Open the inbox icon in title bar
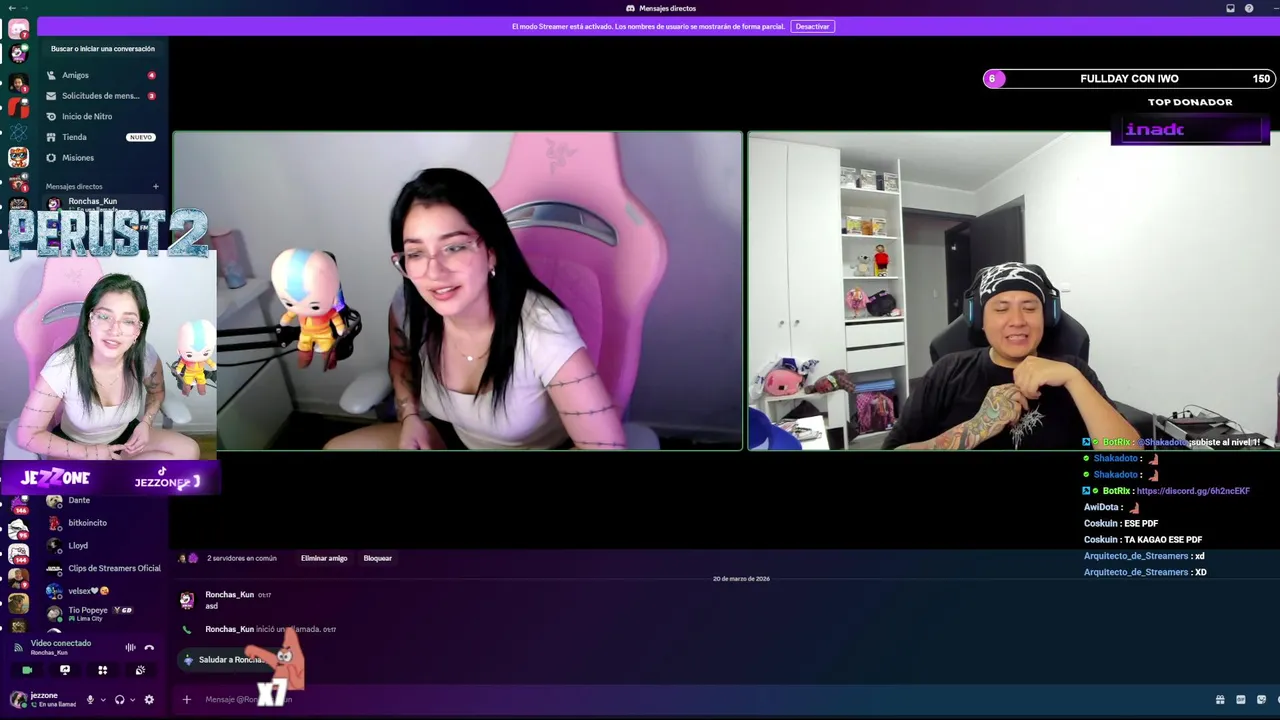 [1230, 8]
